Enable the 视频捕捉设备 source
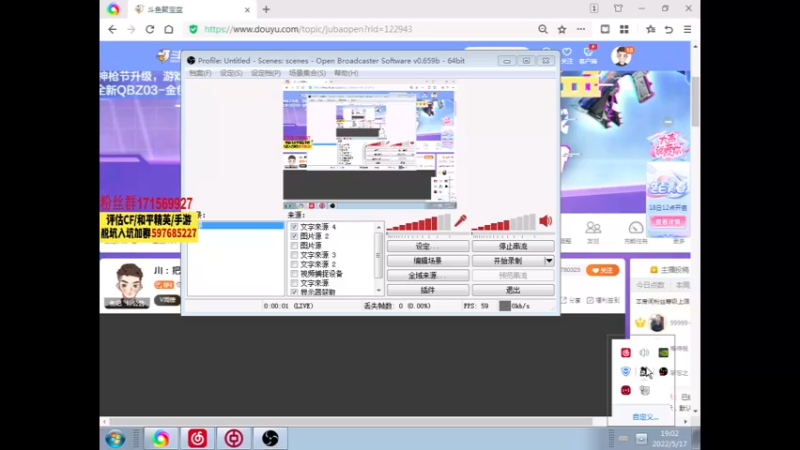 coord(294,273)
